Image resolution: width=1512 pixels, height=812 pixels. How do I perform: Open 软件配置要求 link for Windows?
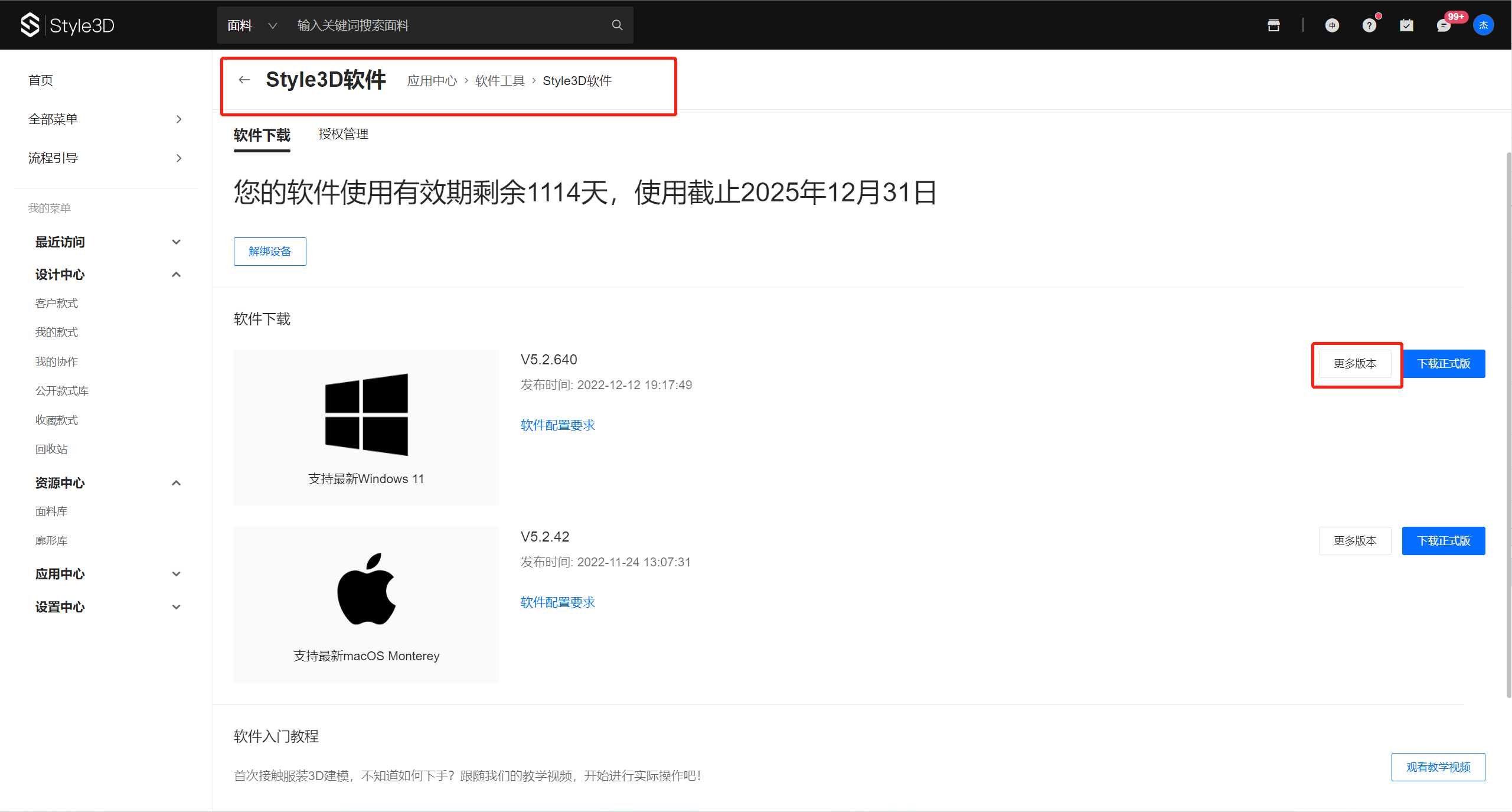tap(558, 425)
